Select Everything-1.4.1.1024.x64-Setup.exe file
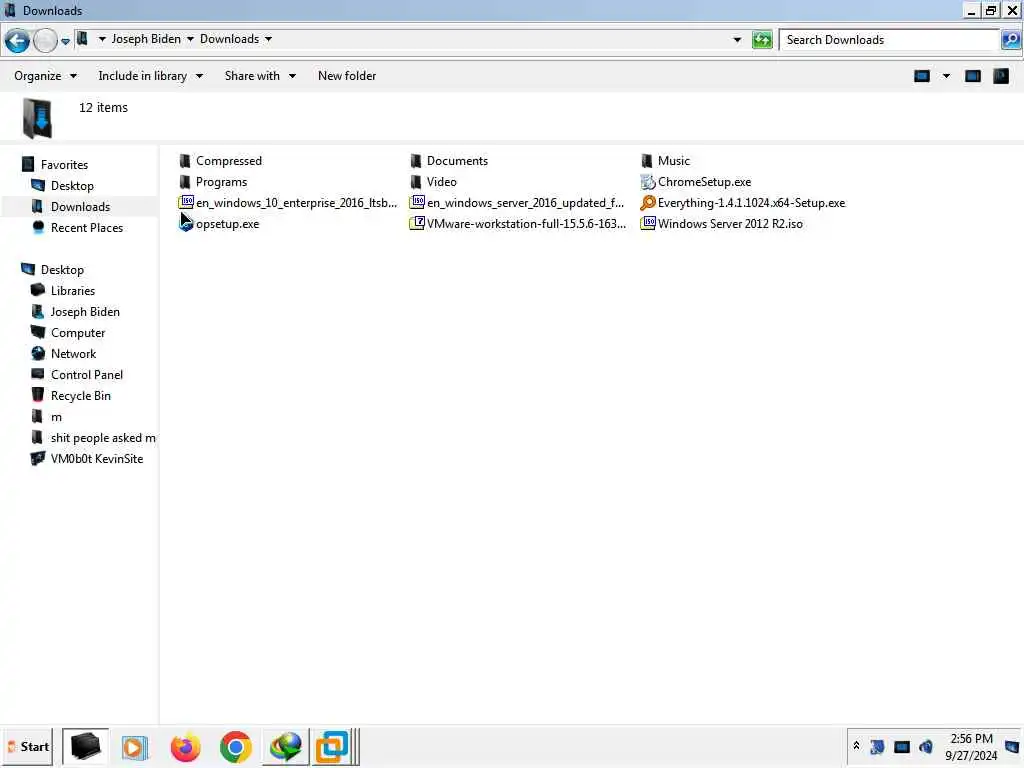The height and width of the screenshot is (768, 1024). click(743, 202)
